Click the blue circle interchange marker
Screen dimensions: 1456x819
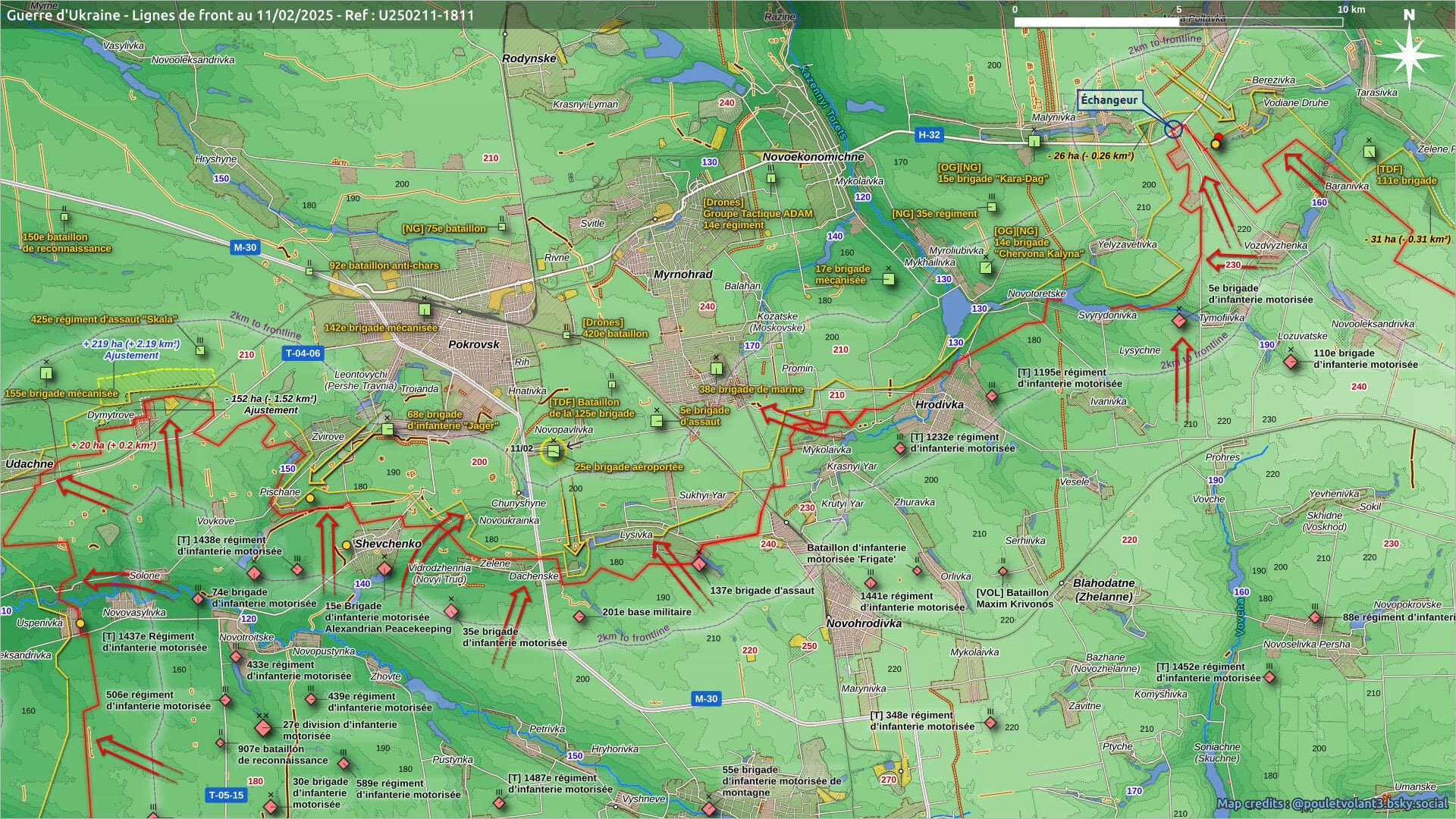point(1173,130)
